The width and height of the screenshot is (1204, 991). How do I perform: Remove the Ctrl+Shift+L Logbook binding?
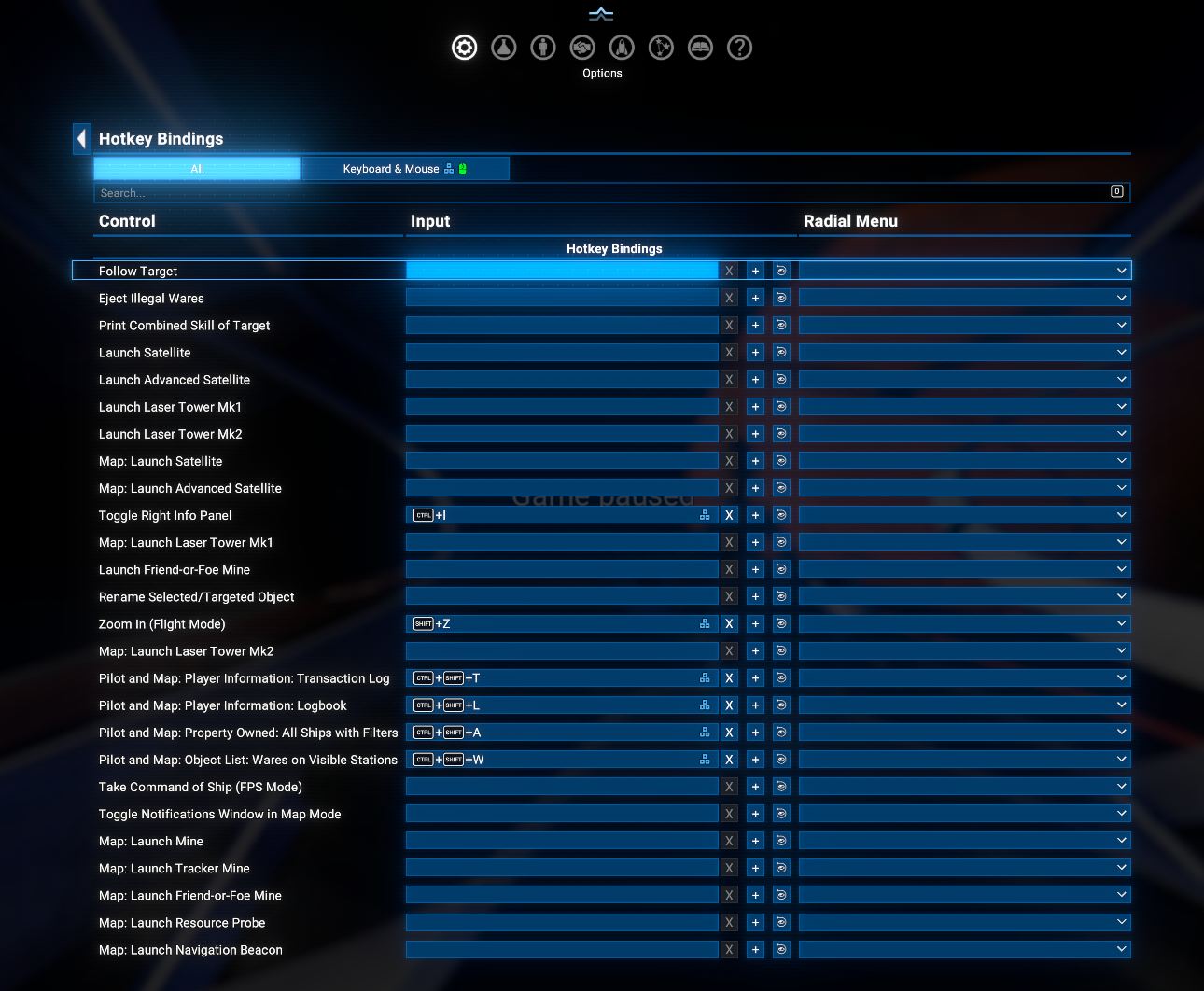click(x=729, y=705)
